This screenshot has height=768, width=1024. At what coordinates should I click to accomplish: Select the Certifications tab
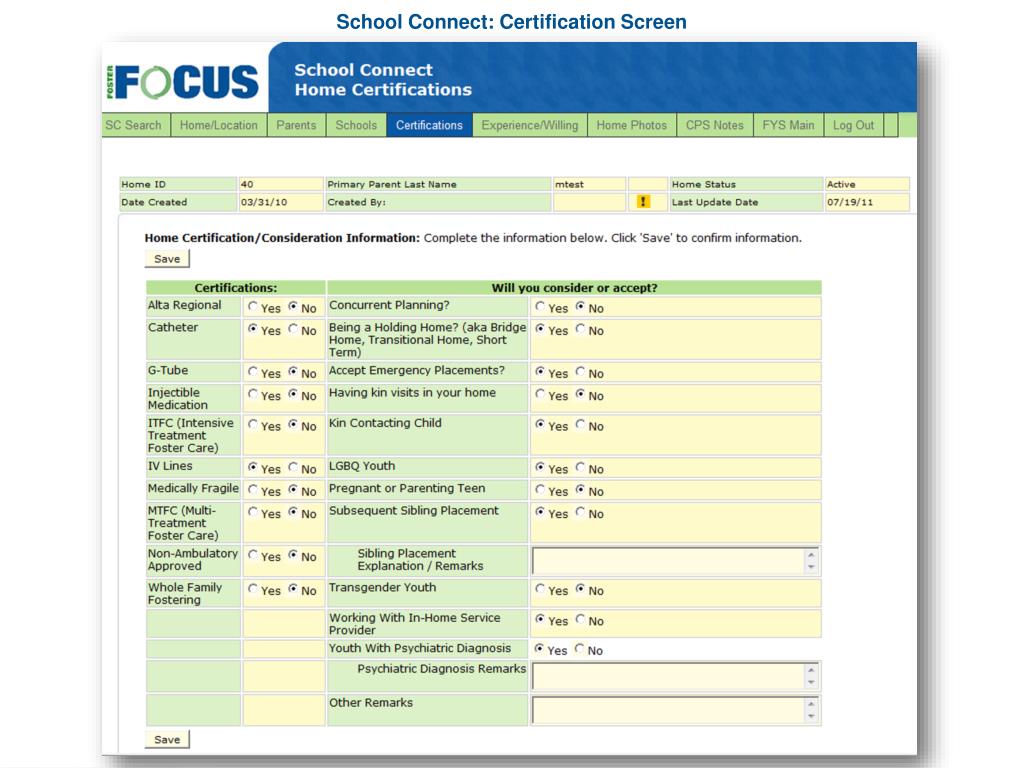(429, 125)
